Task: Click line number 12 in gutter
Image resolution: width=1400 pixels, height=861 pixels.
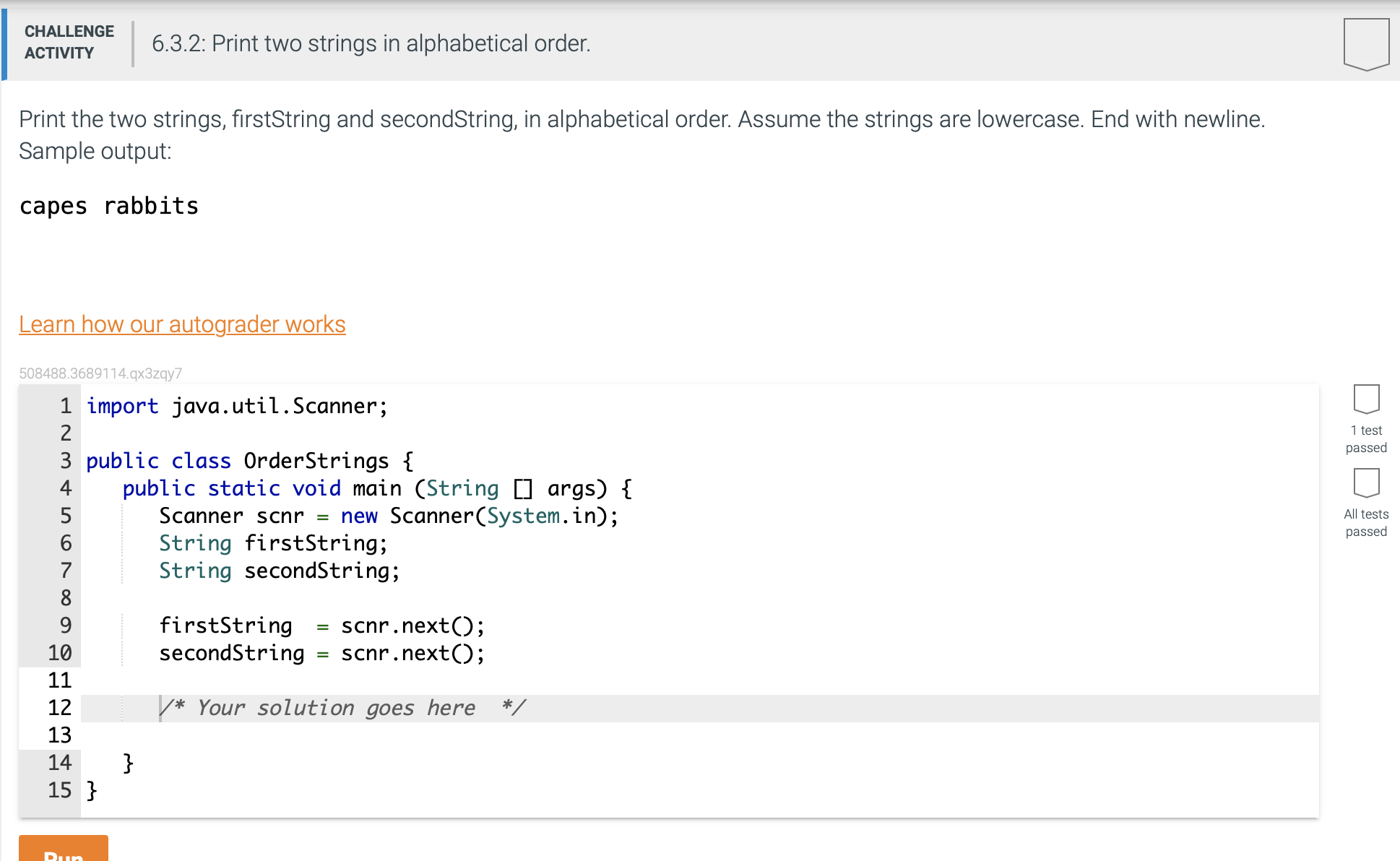Action: coord(60,708)
